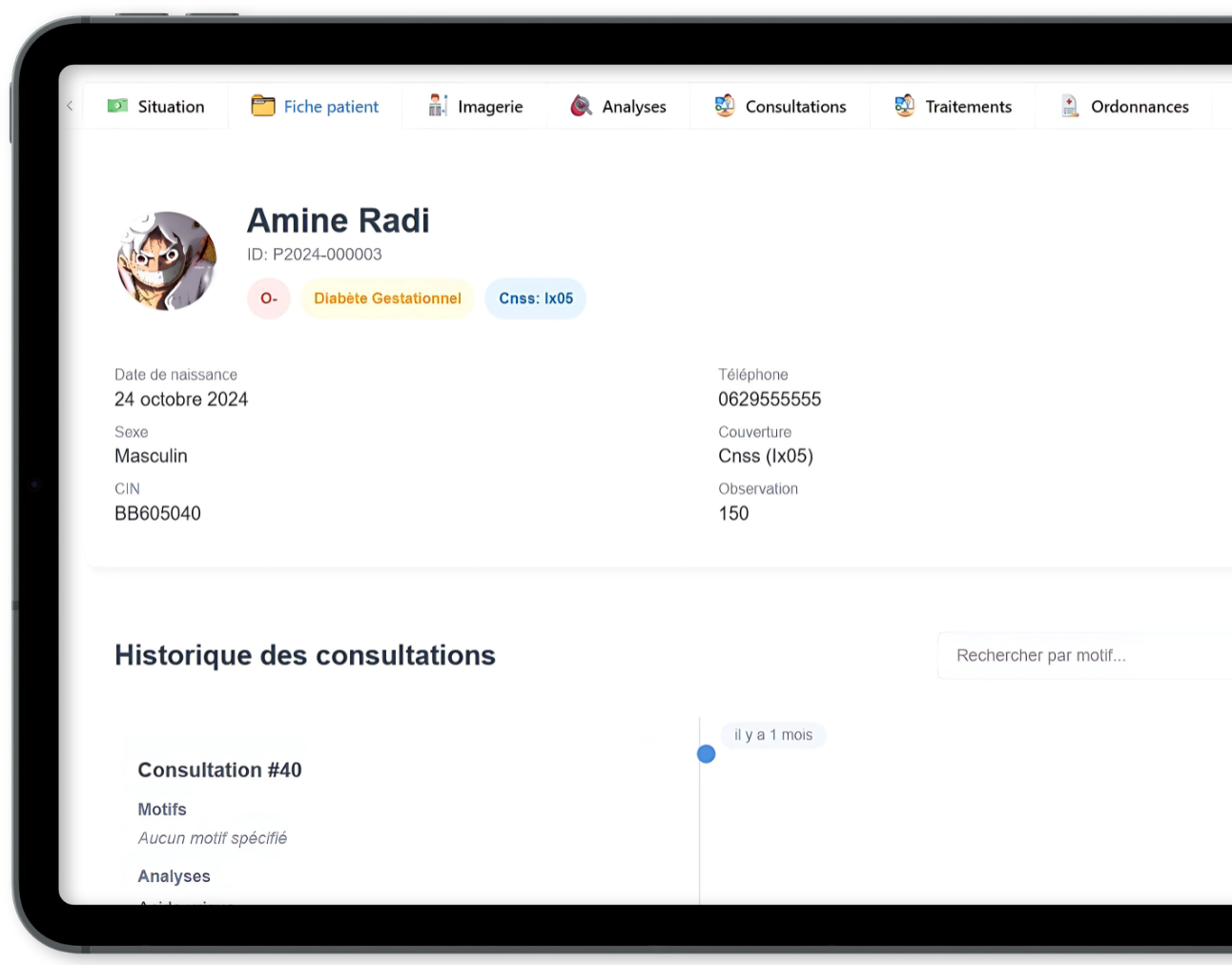Open the Ordonnances tab
1232x965 pixels.
(1124, 106)
